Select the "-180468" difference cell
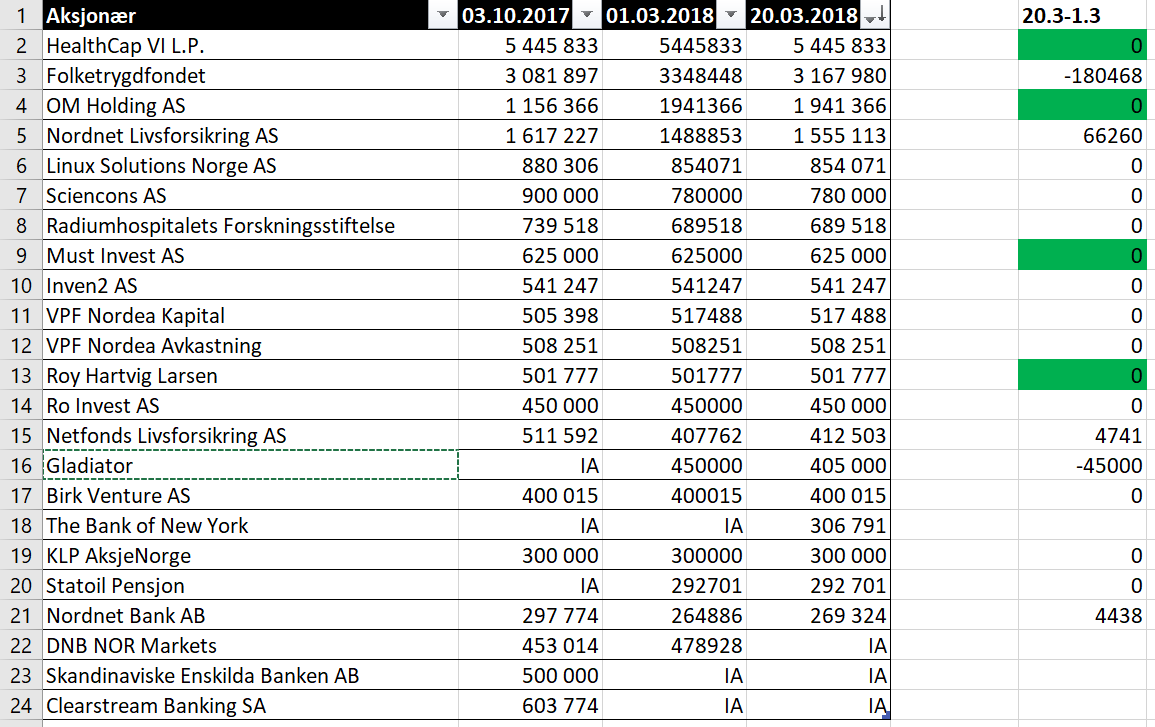 [1083, 76]
